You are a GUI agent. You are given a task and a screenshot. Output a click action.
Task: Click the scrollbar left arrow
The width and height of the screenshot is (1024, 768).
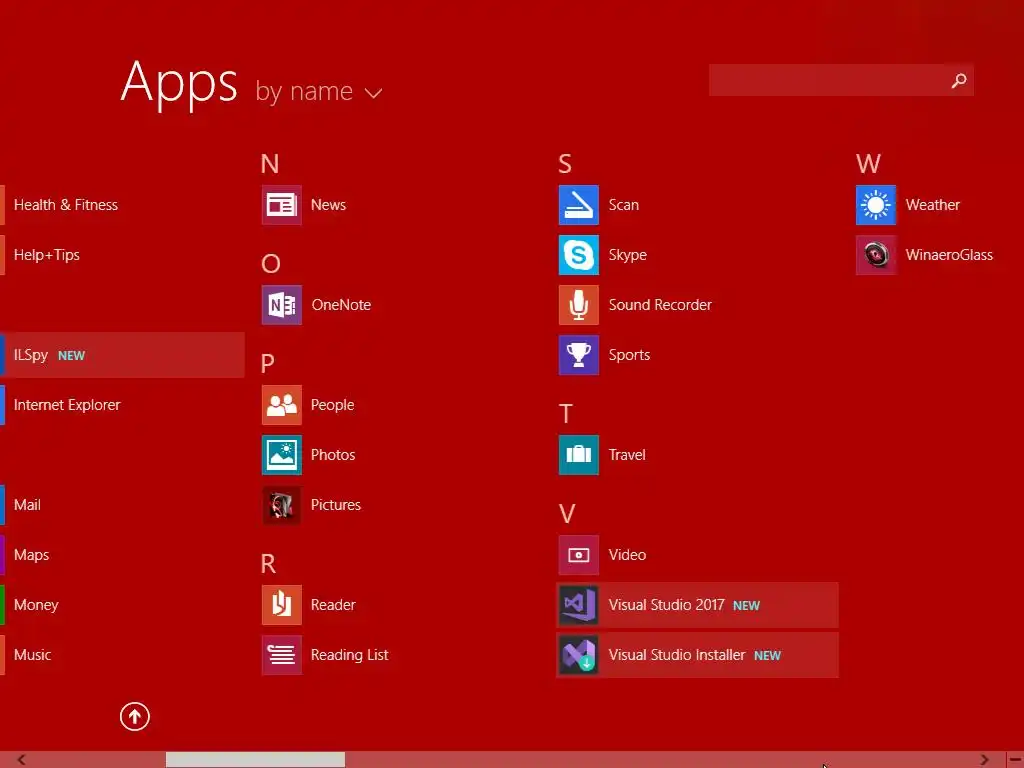pos(21,760)
